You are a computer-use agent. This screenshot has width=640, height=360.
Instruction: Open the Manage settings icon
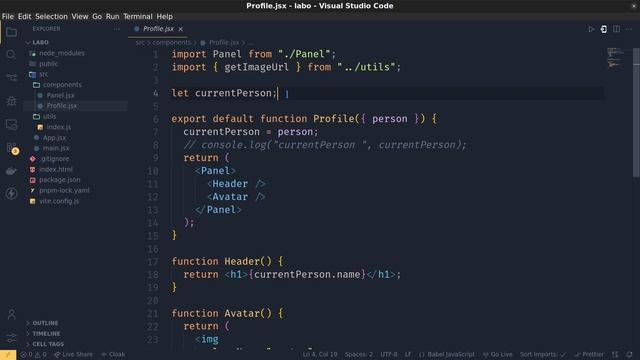point(11,338)
